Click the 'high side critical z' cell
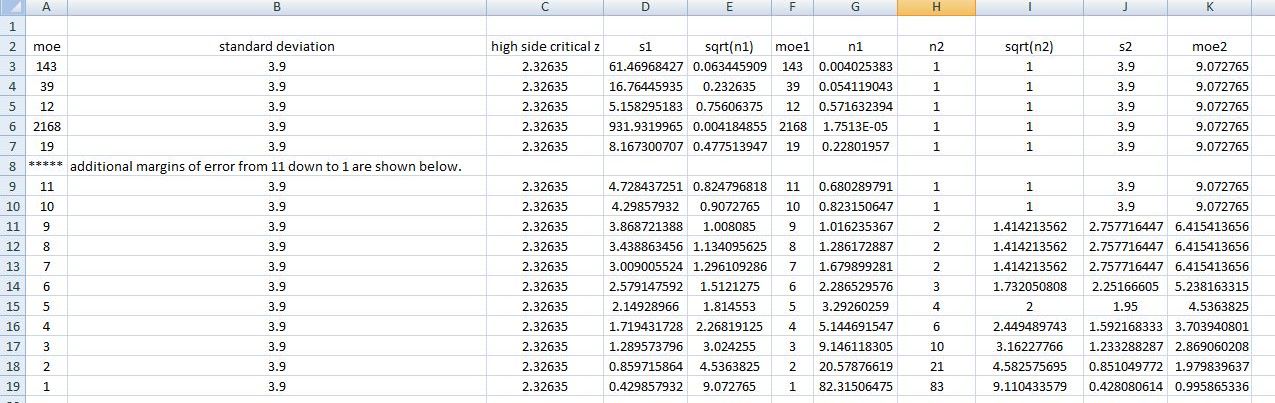The height and width of the screenshot is (403, 1275). coord(545,46)
